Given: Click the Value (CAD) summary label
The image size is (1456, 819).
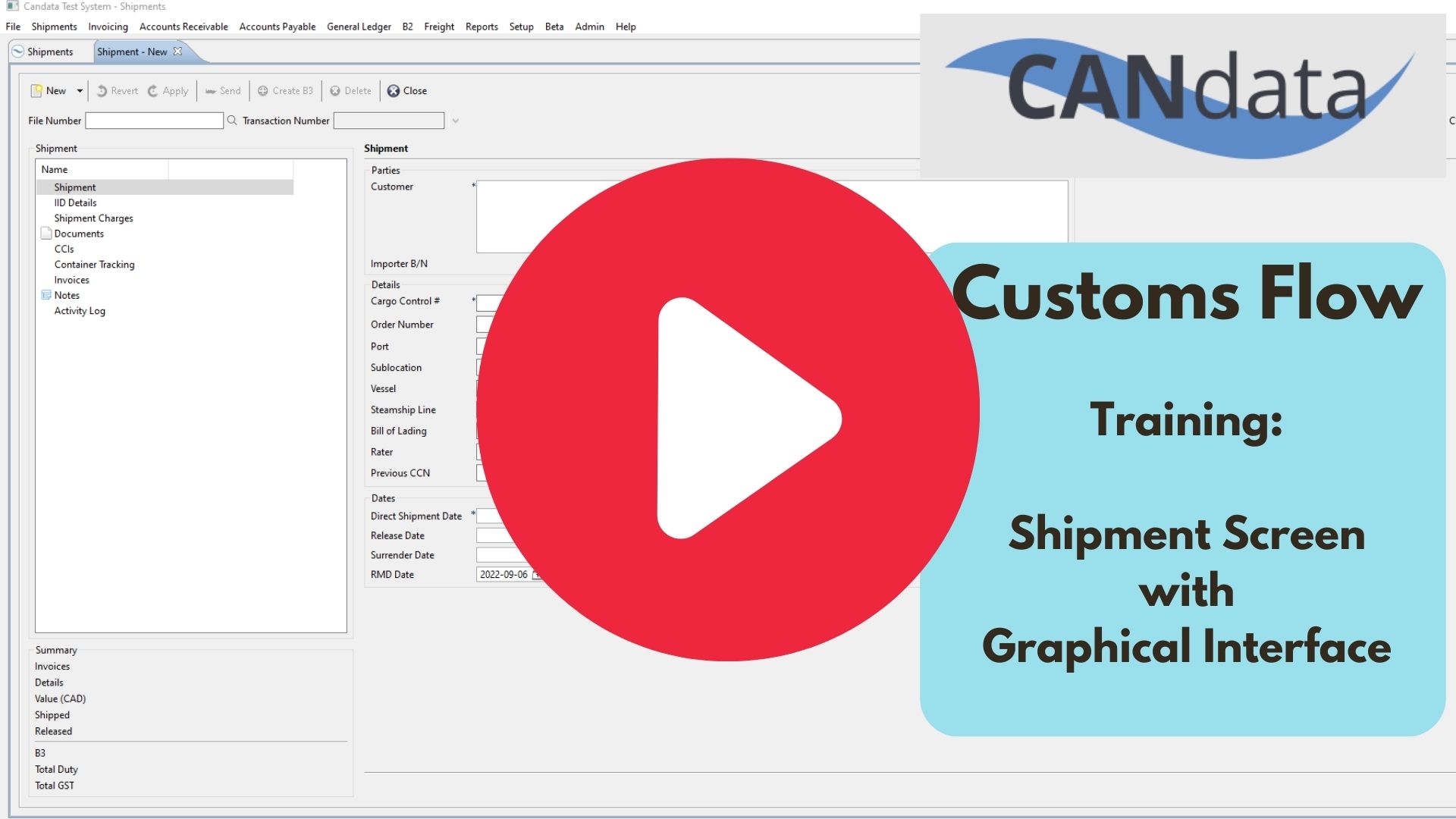Looking at the screenshot, I should (60, 698).
